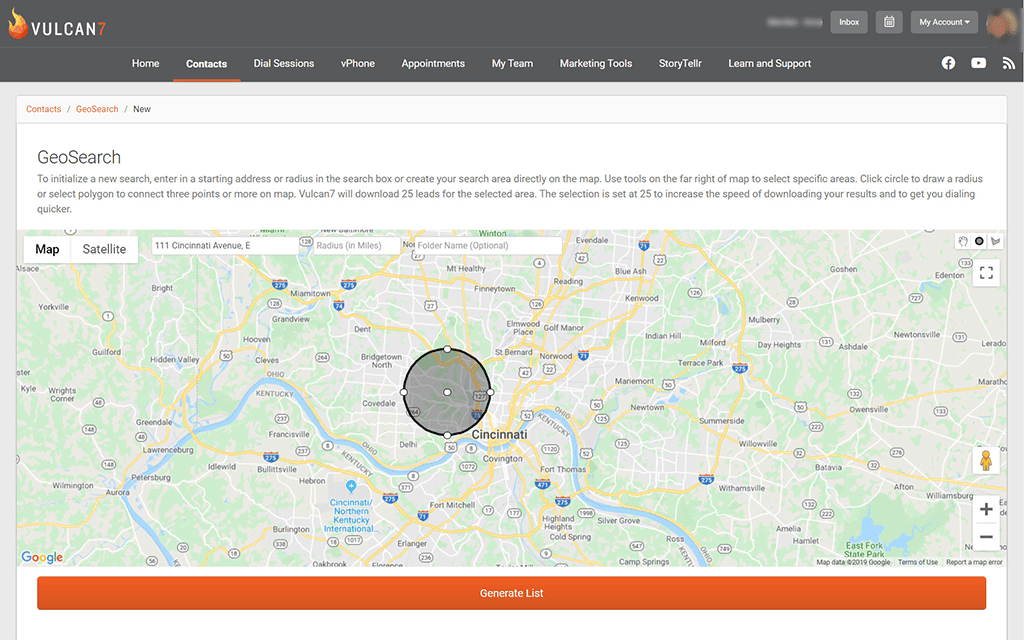Click the Folder Name (Optional) field
The image size is (1024, 640).
(487, 246)
